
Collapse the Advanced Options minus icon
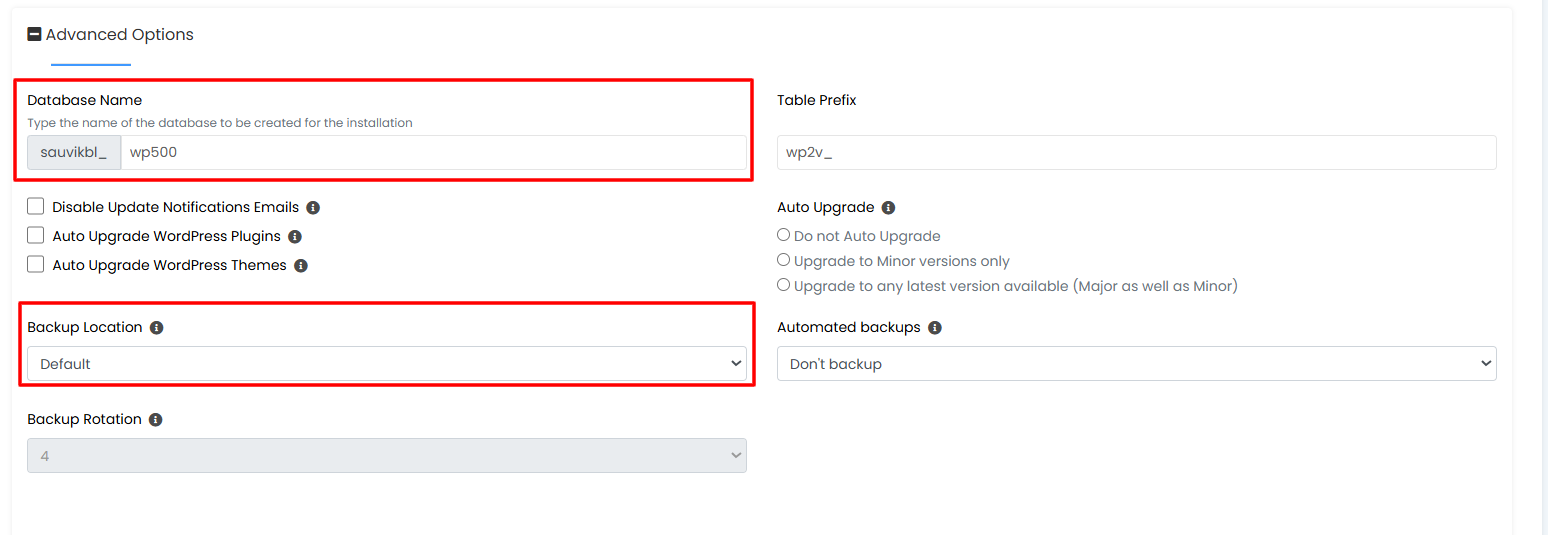(35, 34)
